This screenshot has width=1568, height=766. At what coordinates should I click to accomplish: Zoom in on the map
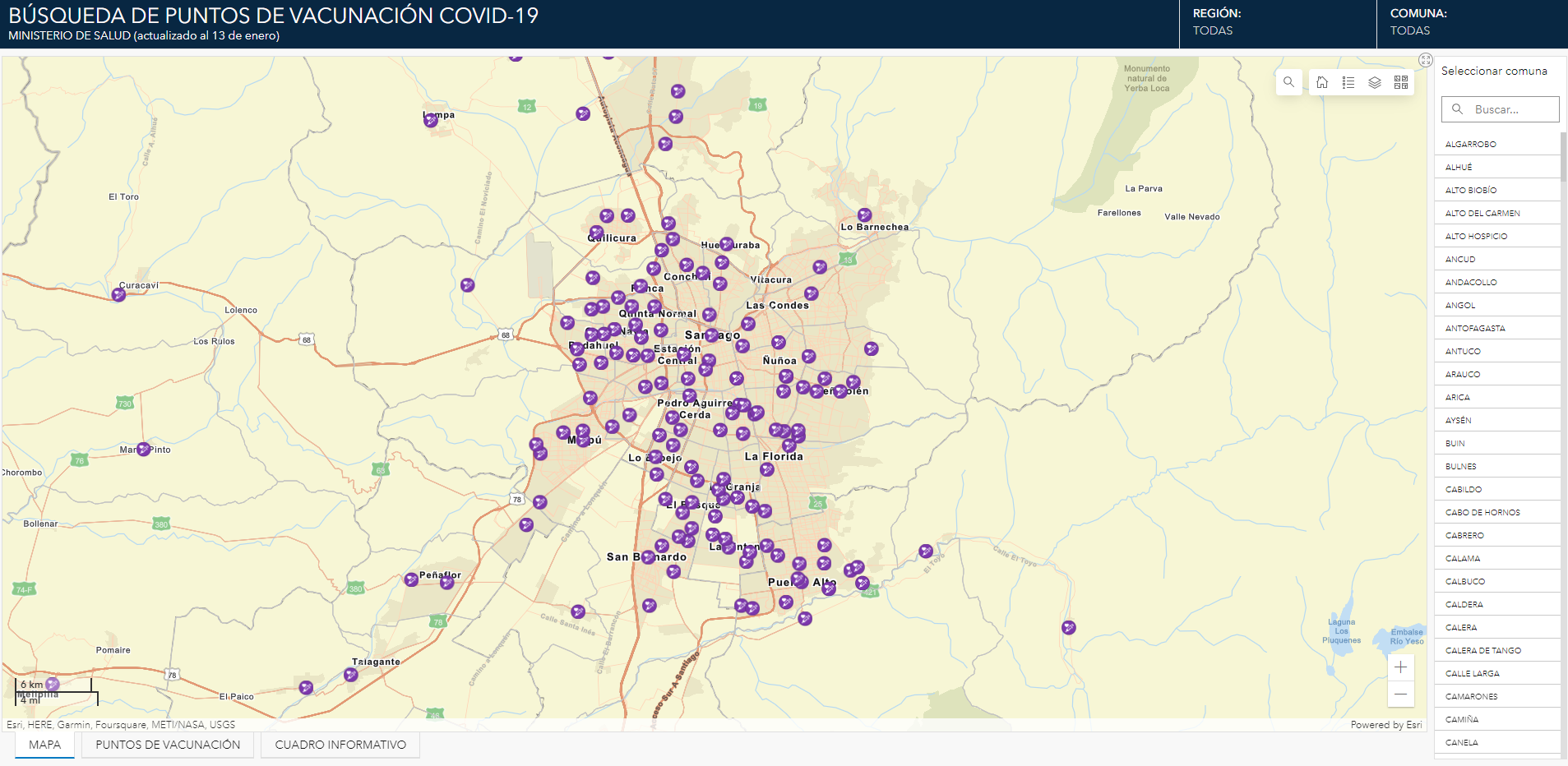coord(1400,667)
